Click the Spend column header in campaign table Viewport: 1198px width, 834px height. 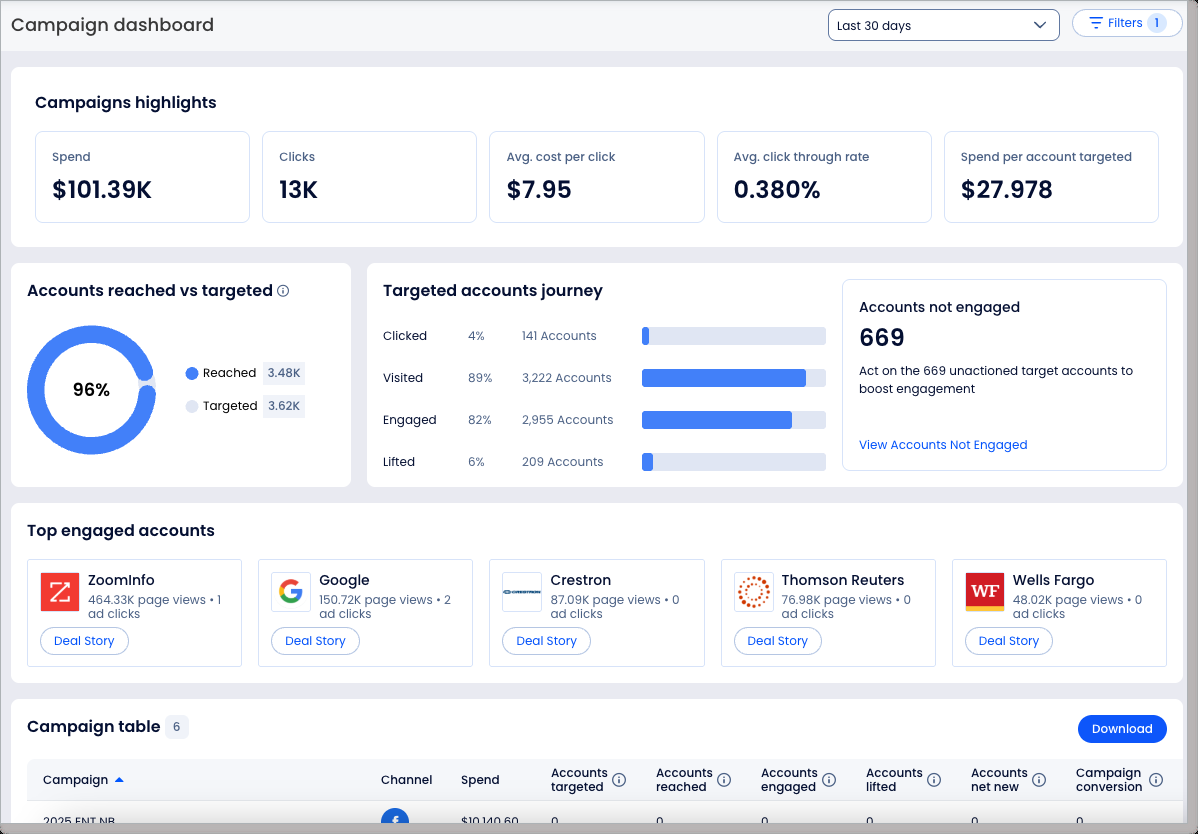[480, 780]
